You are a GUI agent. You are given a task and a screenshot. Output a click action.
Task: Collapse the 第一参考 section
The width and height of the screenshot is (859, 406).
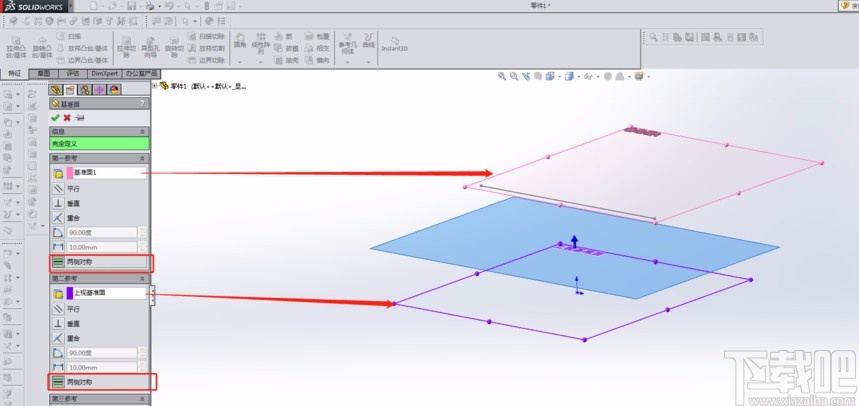[x=142, y=158]
